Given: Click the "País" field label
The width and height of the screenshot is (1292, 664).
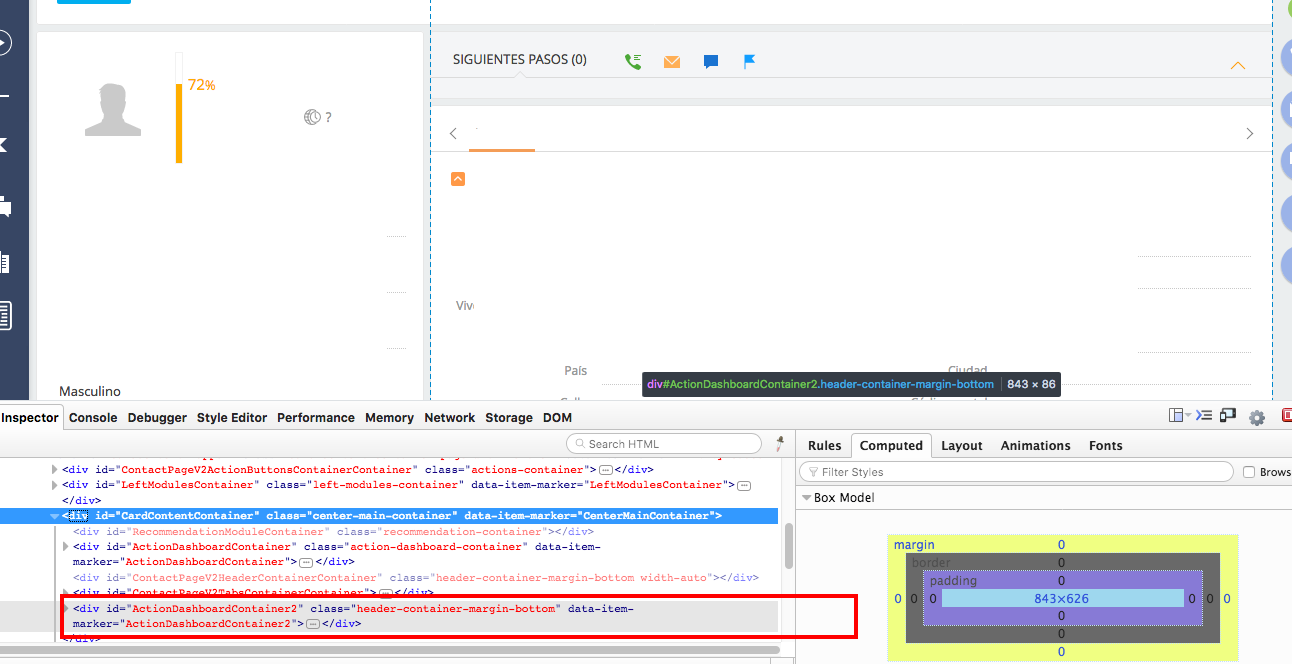Looking at the screenshot, I should (575, 370).
